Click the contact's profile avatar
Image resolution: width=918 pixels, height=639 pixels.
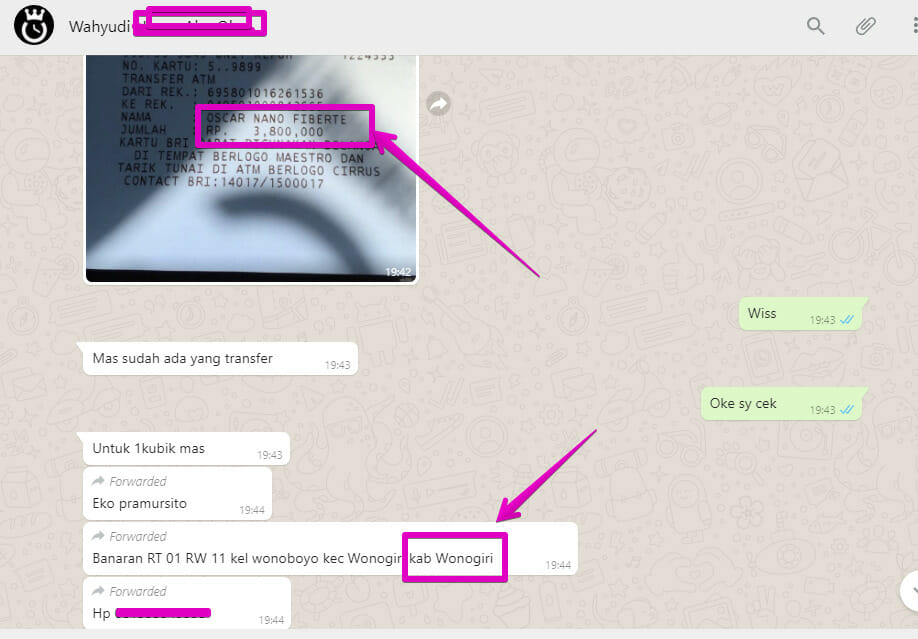click(35, 27)
